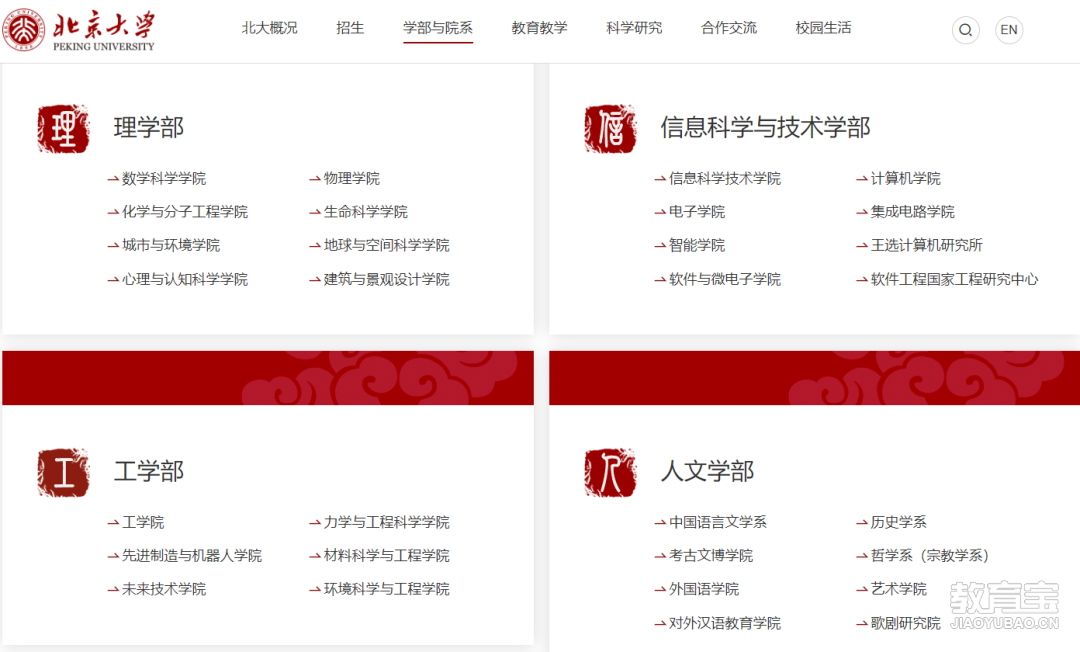
Task: Click the 人文学部 red seal icon
Action: click(610, 472)
